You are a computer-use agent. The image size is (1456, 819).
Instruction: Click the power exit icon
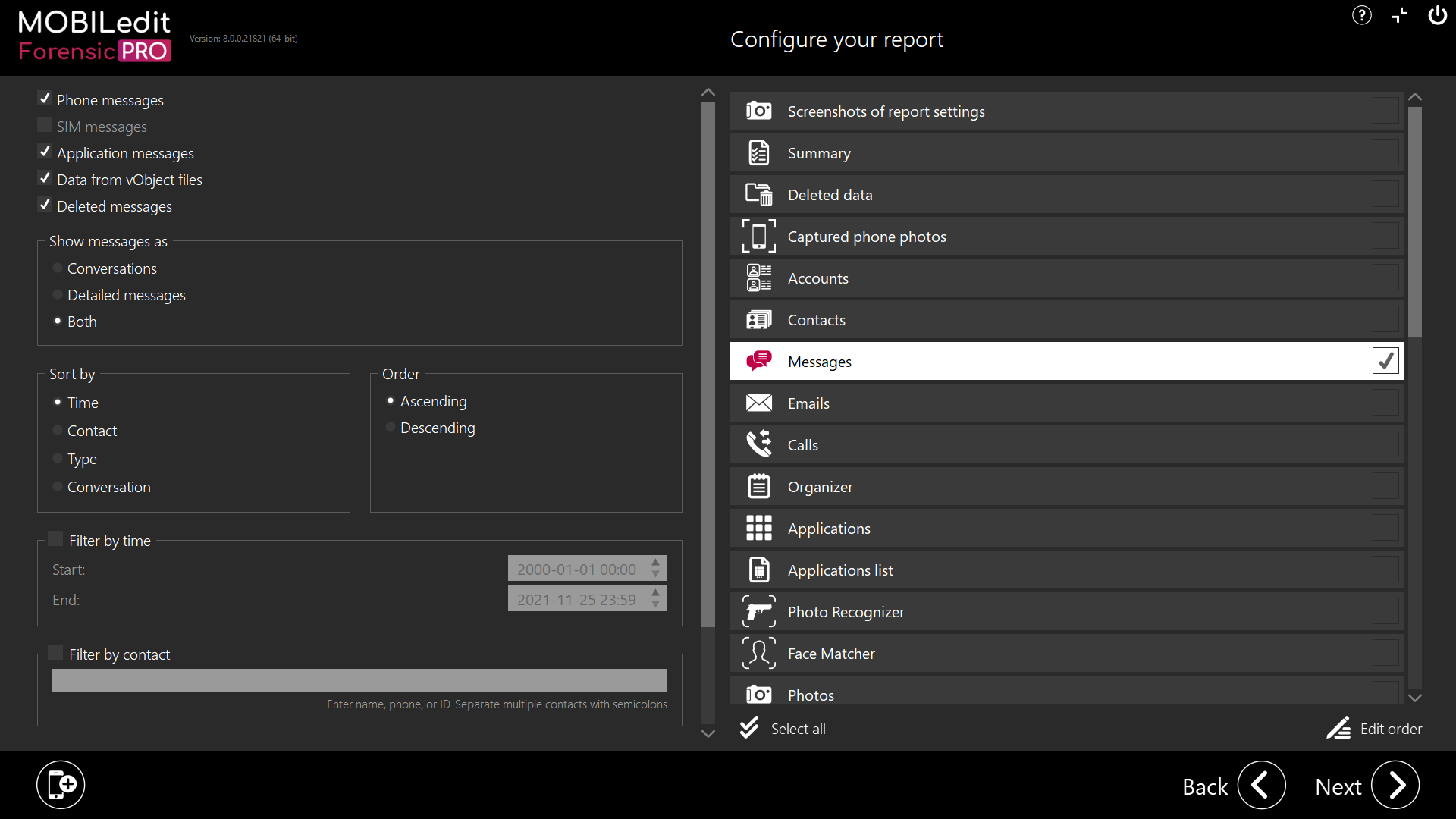[x=1437, y=15]
